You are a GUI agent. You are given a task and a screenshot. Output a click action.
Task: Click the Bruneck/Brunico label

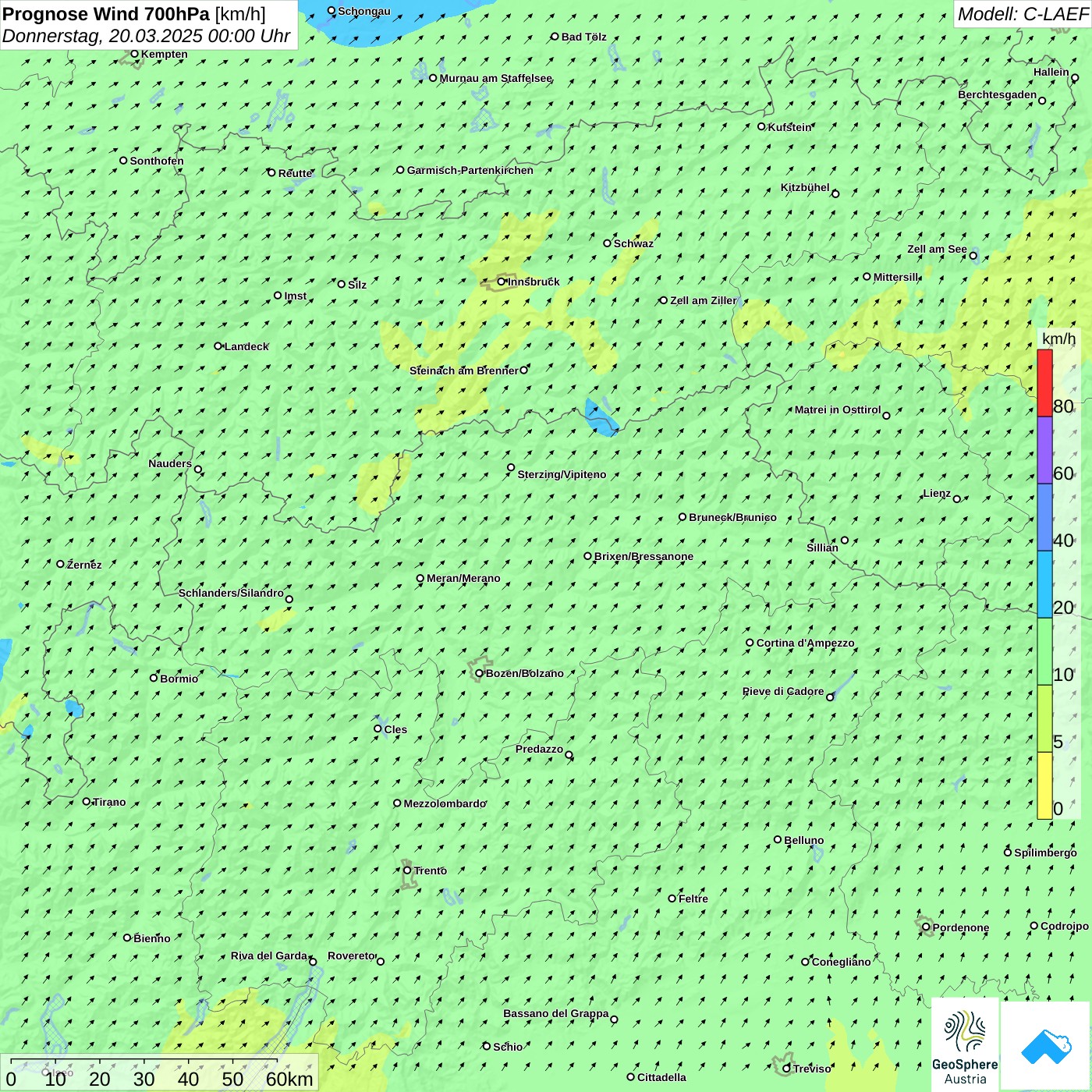(x=732, y=517)
